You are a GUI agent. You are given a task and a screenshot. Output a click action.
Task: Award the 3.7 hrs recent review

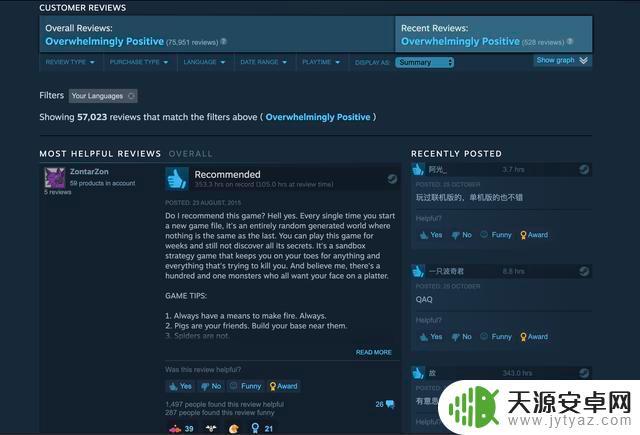click(534, 235)
